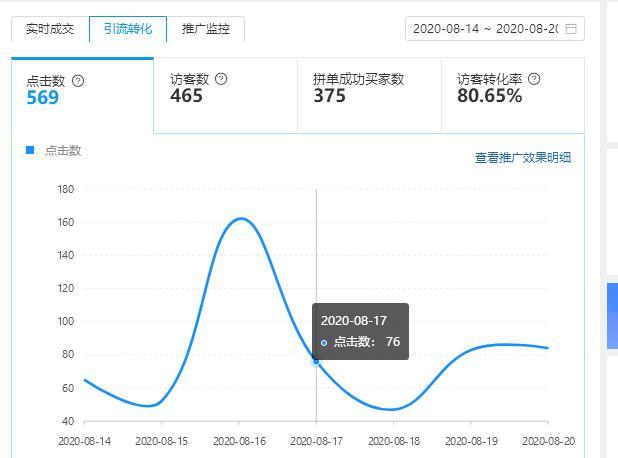Viewport: 618px width, 458px height.
Task: Toggle the 点击数 legend blue square
Action: tap(30, 150)
